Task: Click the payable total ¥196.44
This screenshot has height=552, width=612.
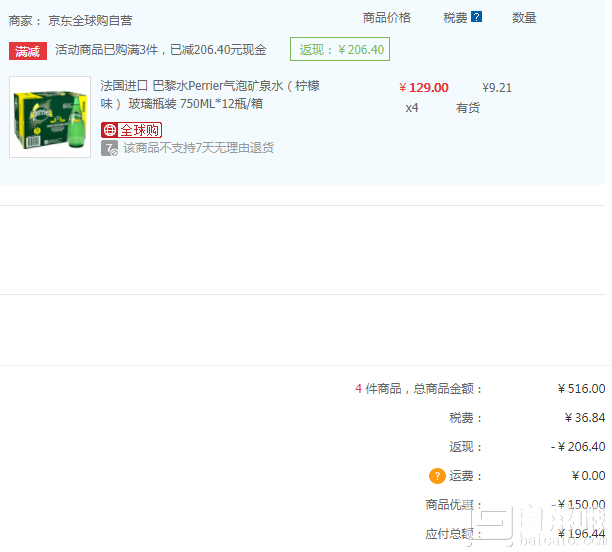Action: tap(581, 533)
